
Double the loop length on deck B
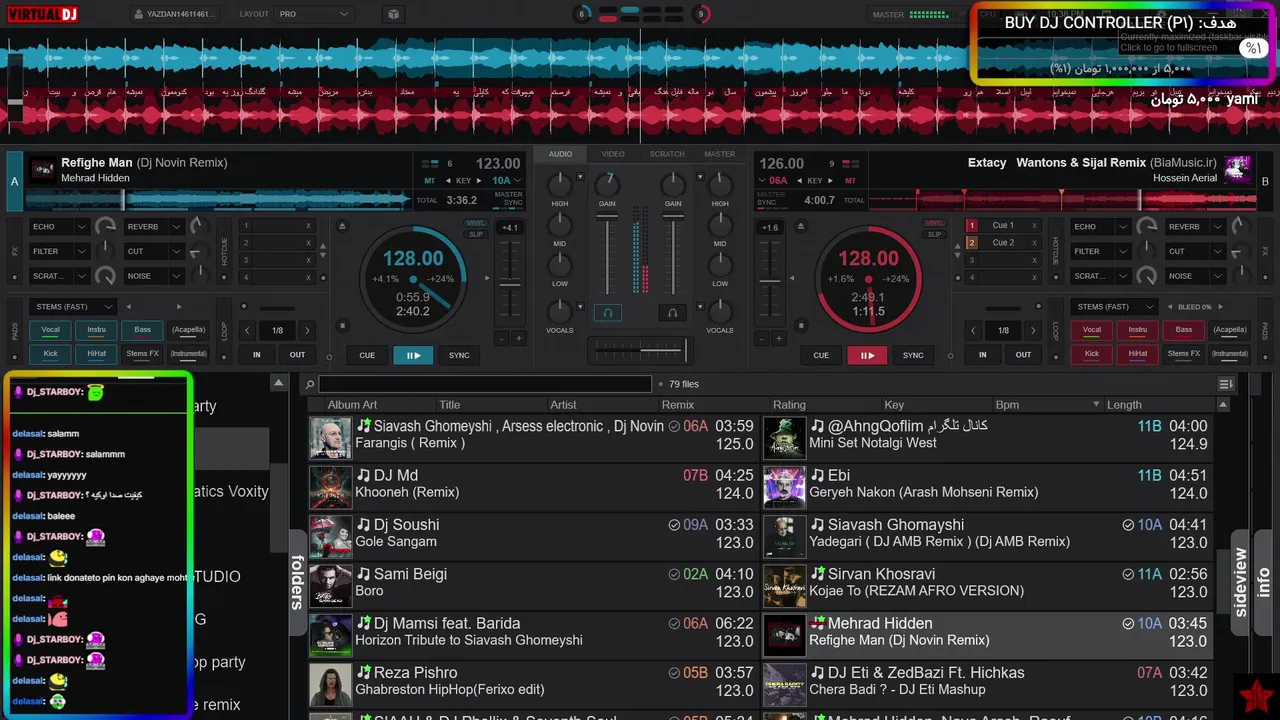1033,330
